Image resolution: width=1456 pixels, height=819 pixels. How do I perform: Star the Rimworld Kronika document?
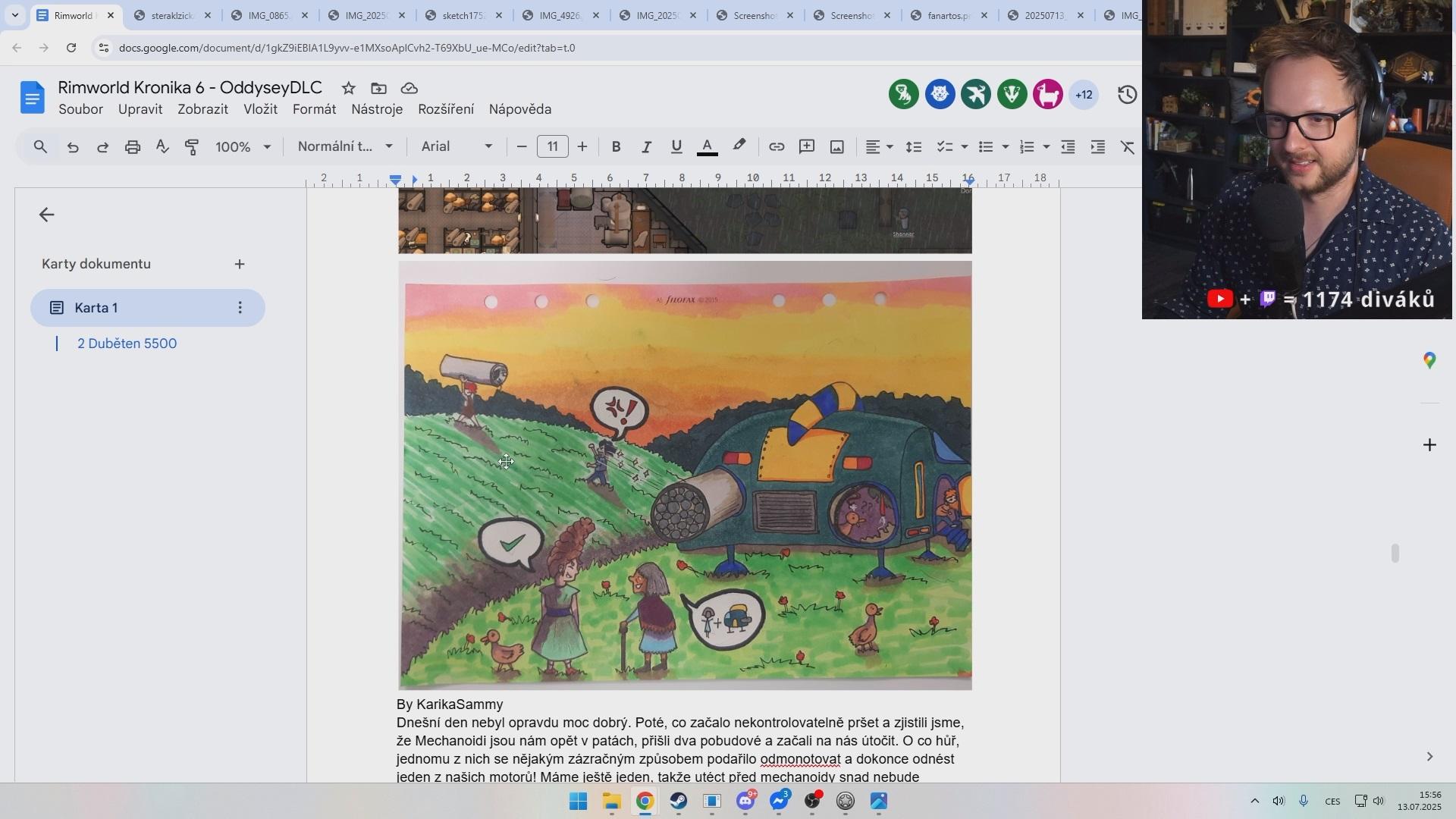pos(348,88)
